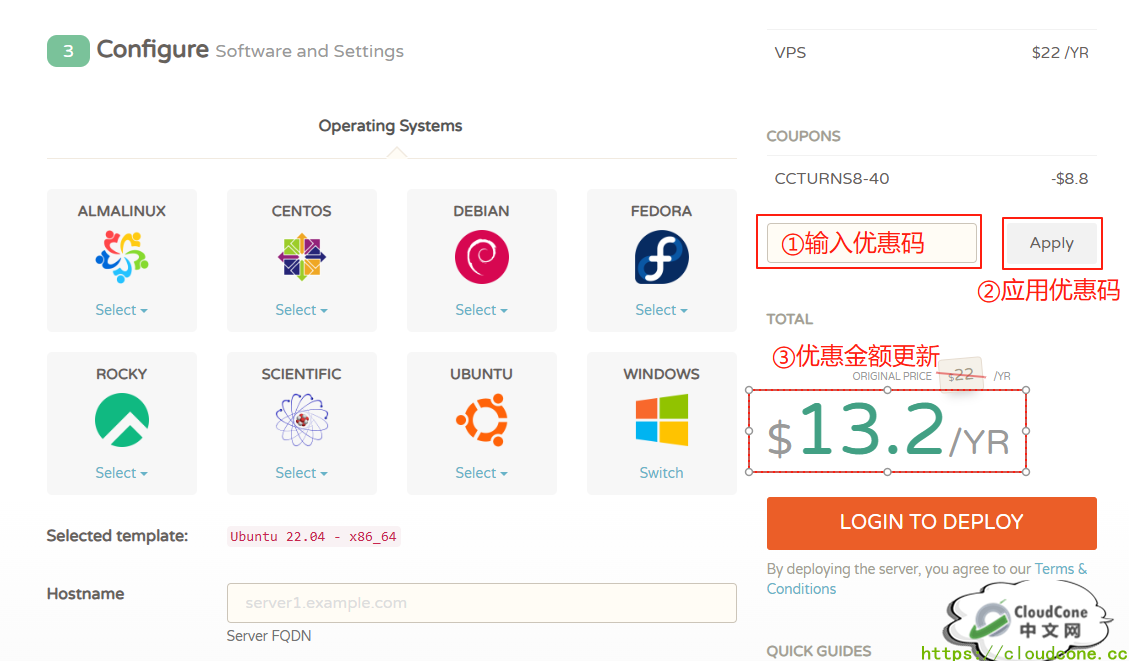The image size is (1129, 661).
Task: Click the CentOS logo icon
Action: [x=302, y=257]
